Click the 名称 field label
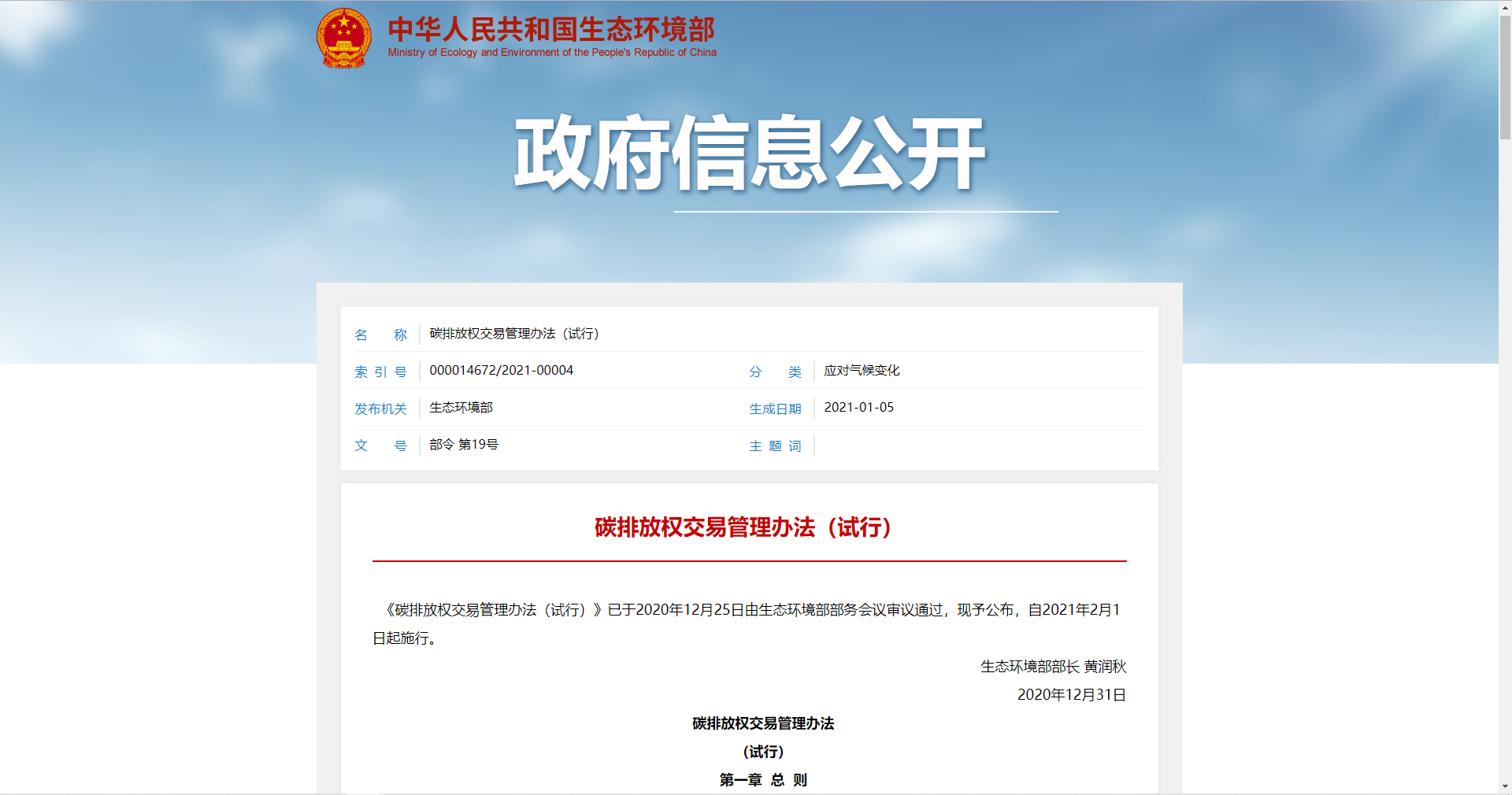Viewport: 1512px width, 795px height. coord(380,334)
